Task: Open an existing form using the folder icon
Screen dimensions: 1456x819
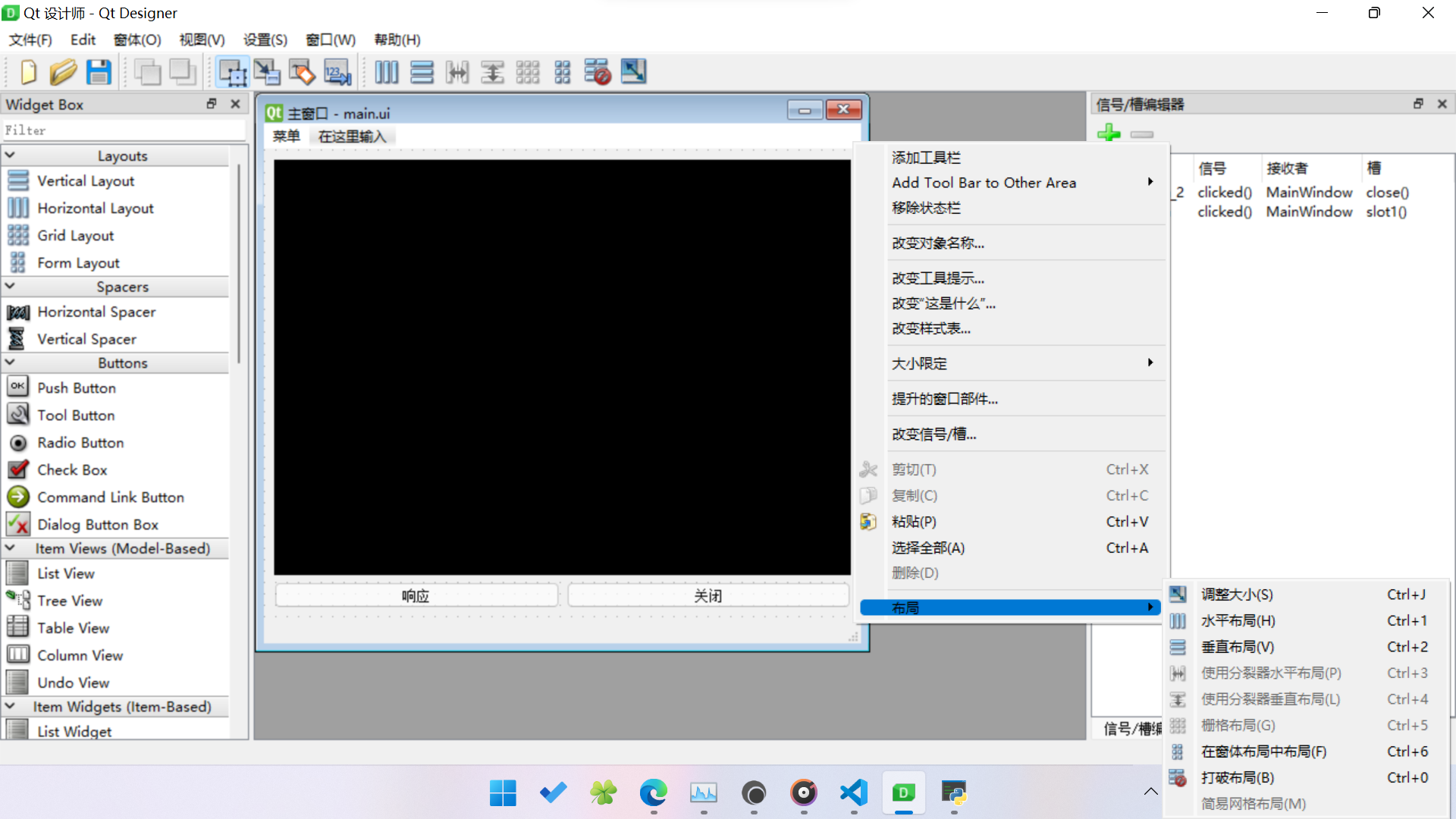Action: 63,72
